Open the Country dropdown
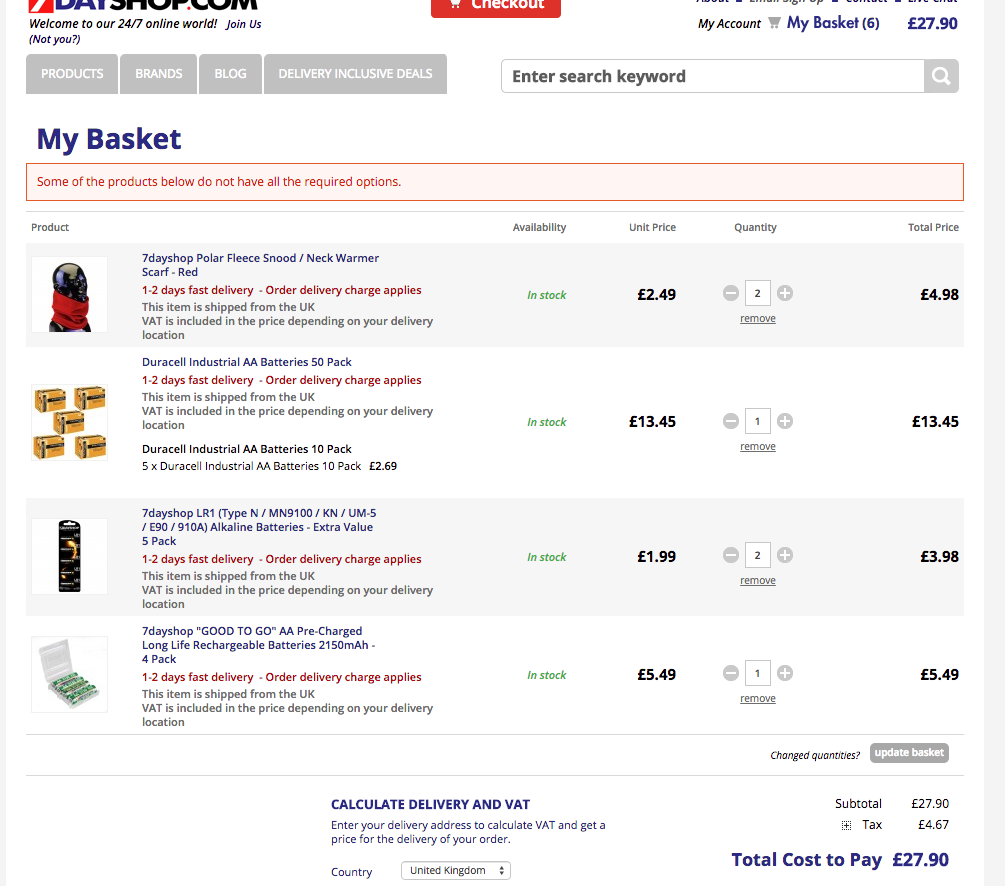Screen dimensions: 1005x886 coord(456,871)
